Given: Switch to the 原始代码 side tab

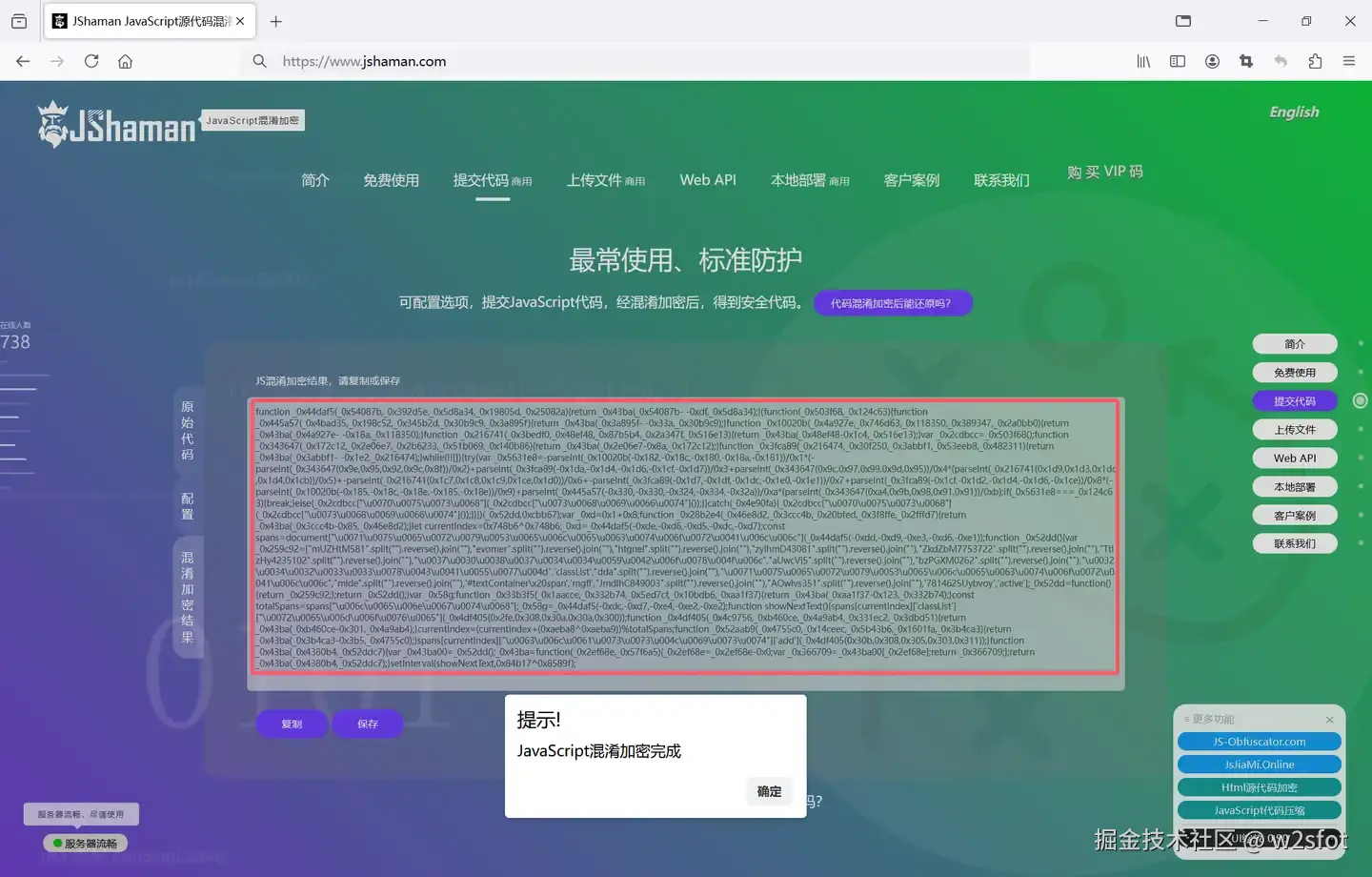Looking at the screenshot, I should click(188, 431).
